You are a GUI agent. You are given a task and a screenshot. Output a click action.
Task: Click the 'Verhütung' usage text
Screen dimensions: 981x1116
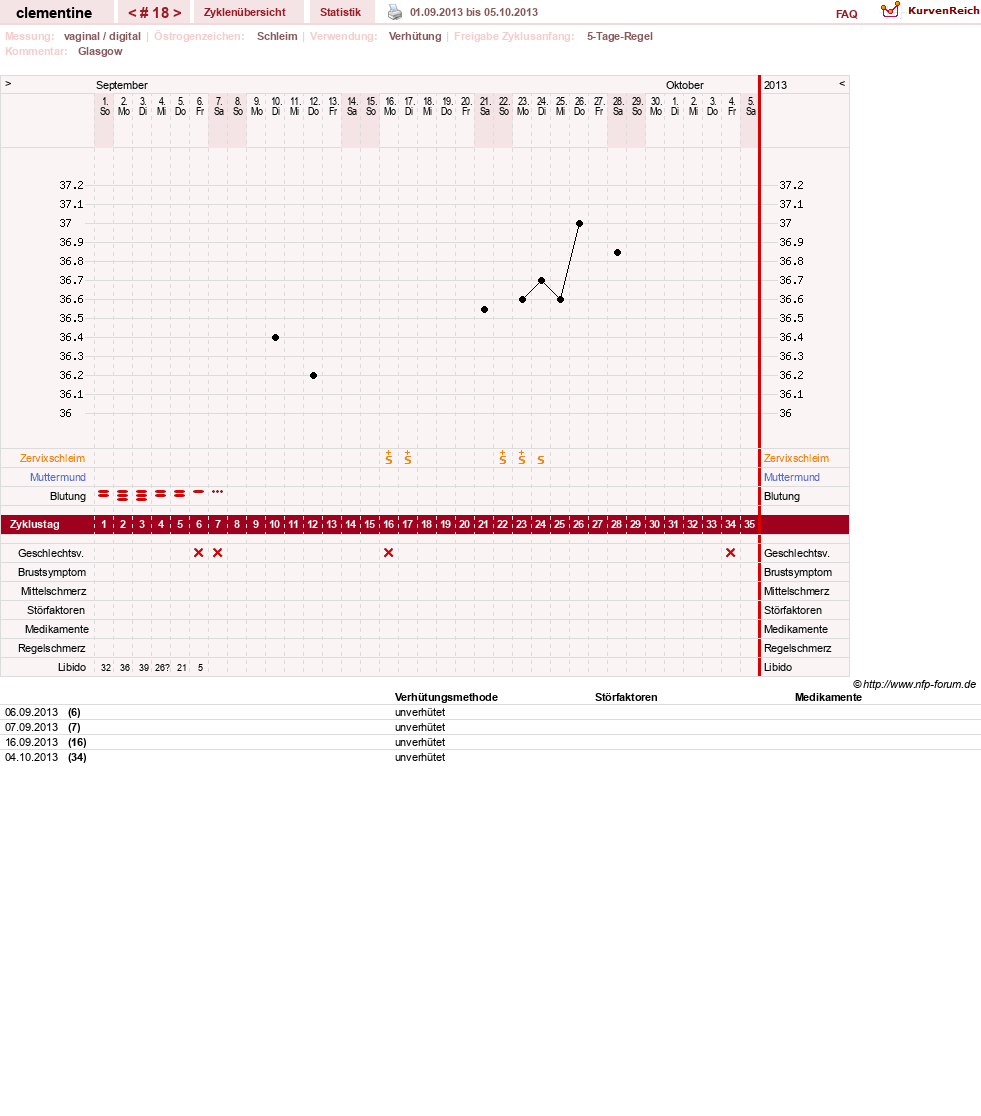coord(415,36)
